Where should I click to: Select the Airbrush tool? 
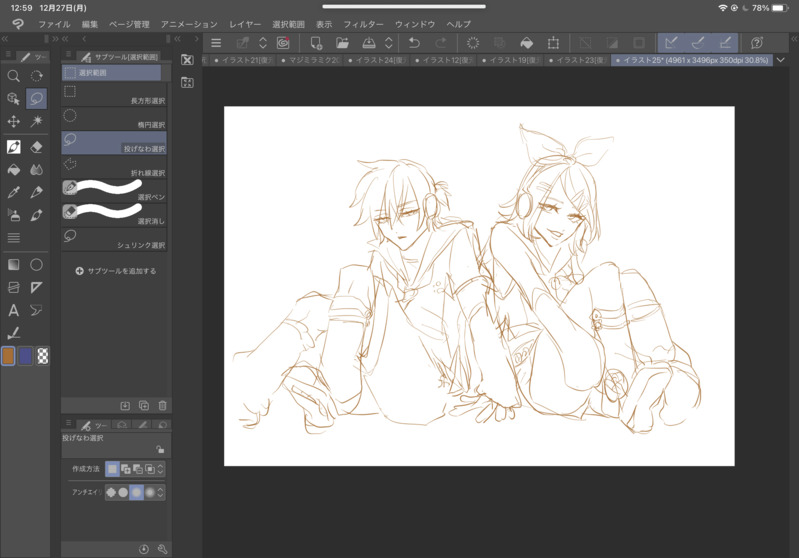[x=14, y=215]
